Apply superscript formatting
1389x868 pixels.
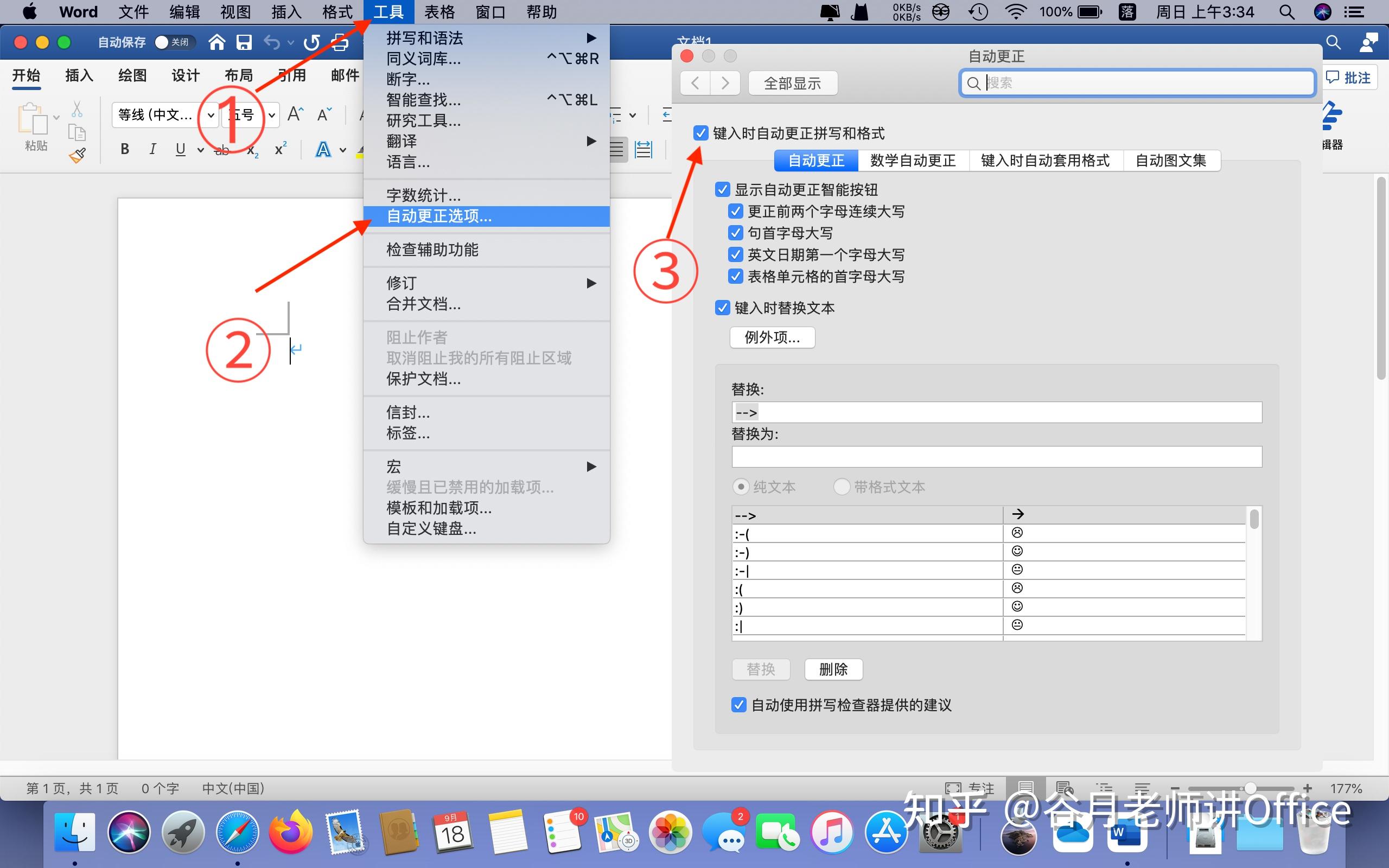280,149
